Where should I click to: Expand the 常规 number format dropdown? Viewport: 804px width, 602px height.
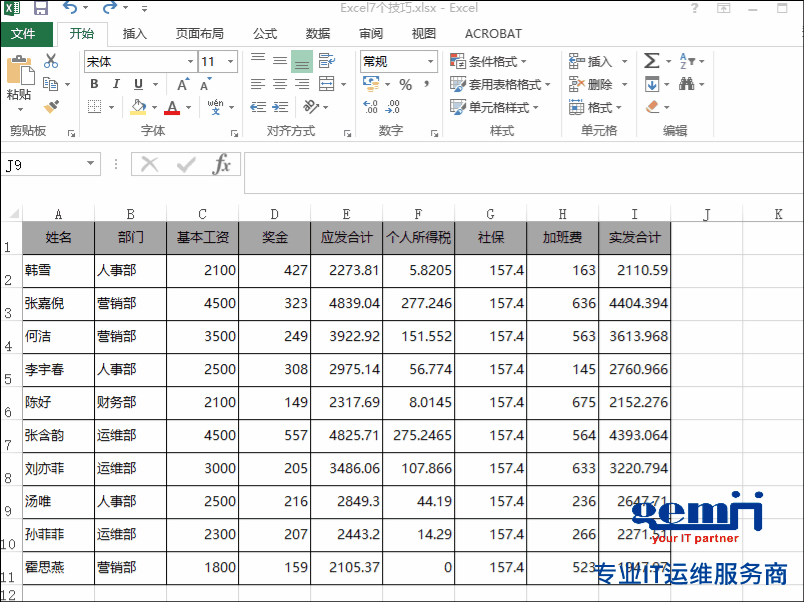click(x=430, y=62)
